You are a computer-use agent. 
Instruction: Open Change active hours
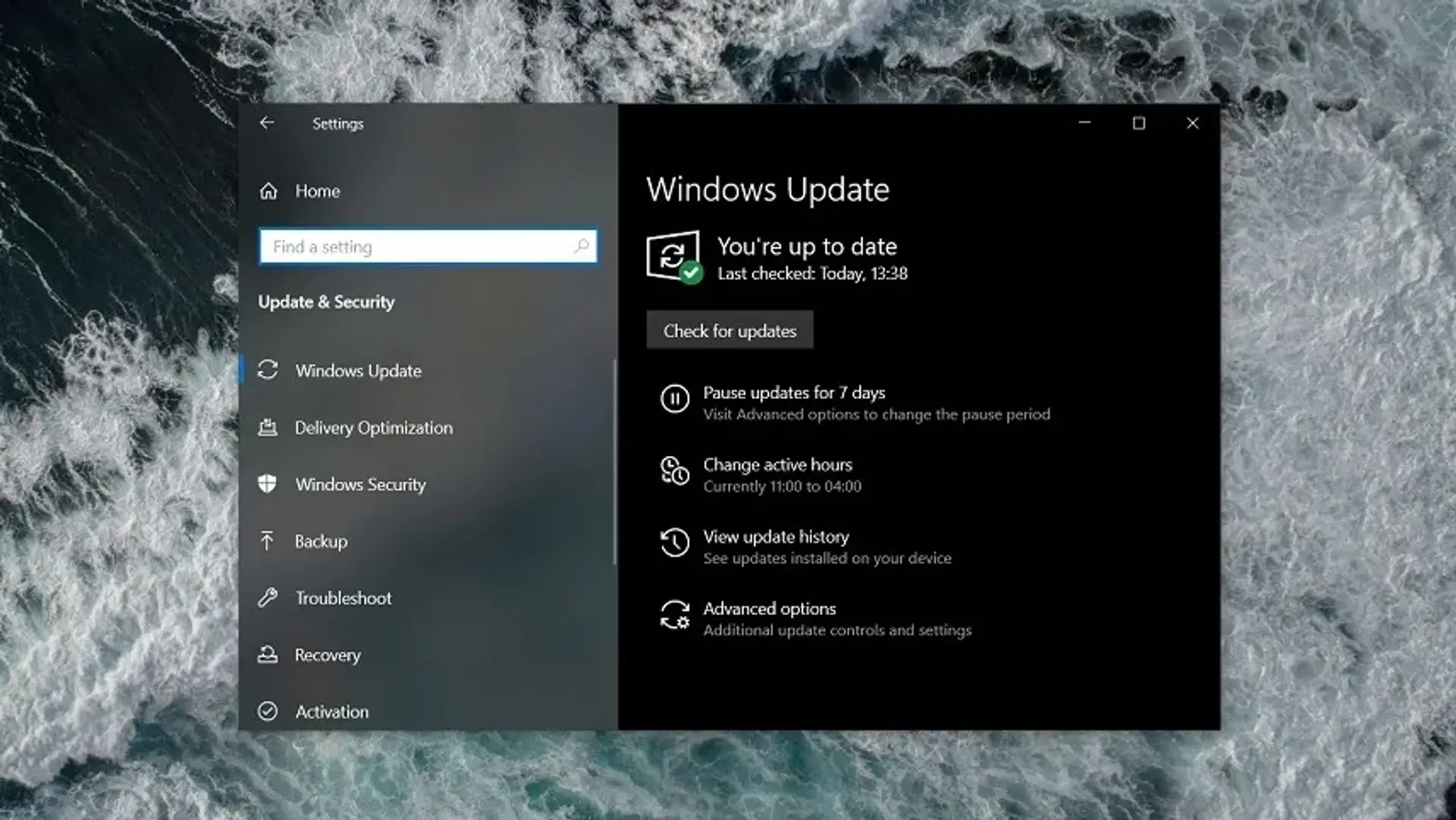pos(777,465)
